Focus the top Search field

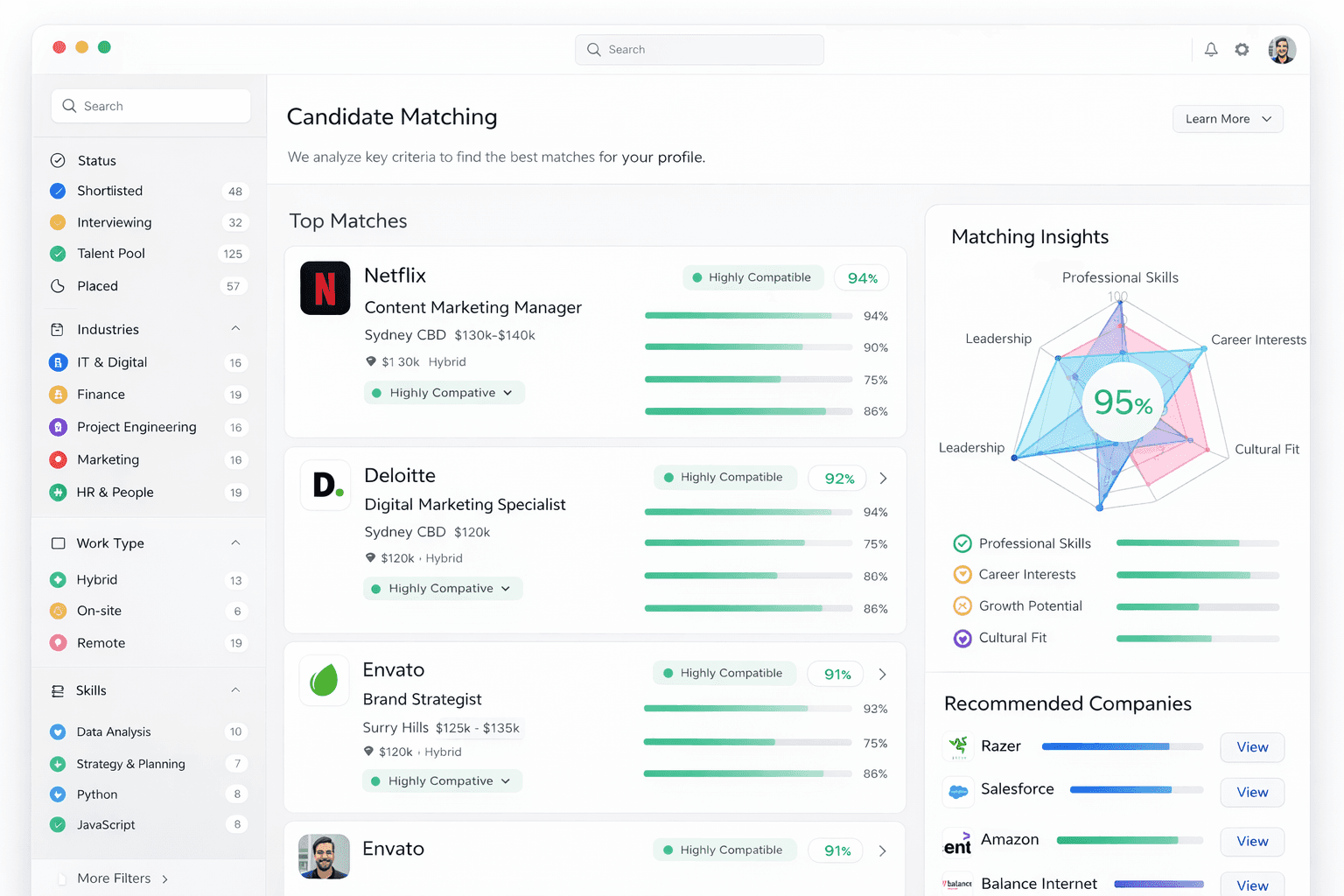click(x=699, y=50)
